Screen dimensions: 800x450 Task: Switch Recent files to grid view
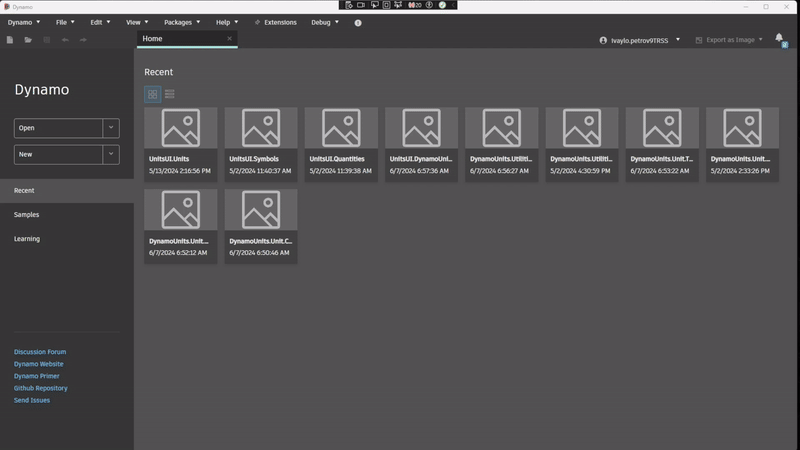point(152,94)
